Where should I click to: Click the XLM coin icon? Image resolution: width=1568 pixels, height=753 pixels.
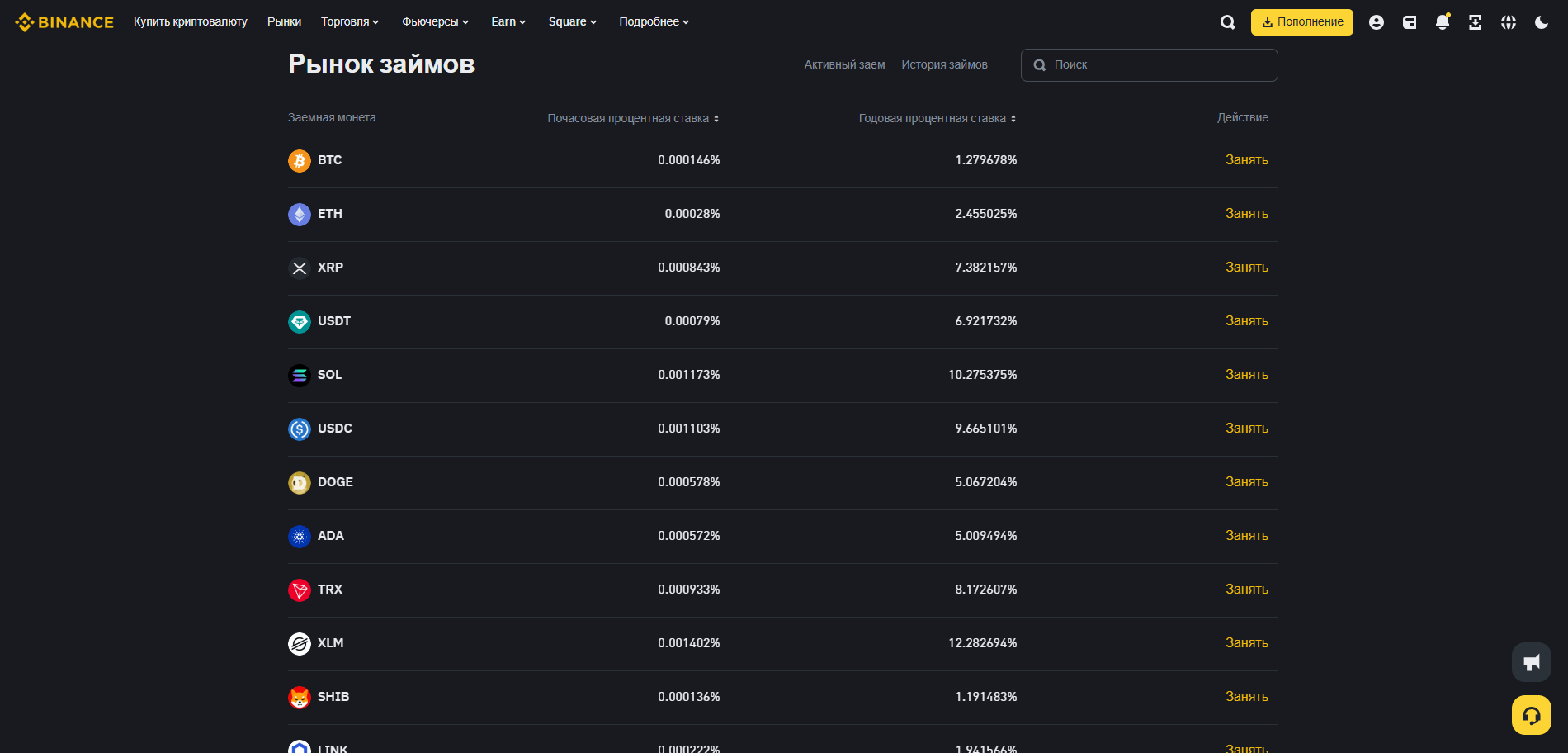[300, 644]
